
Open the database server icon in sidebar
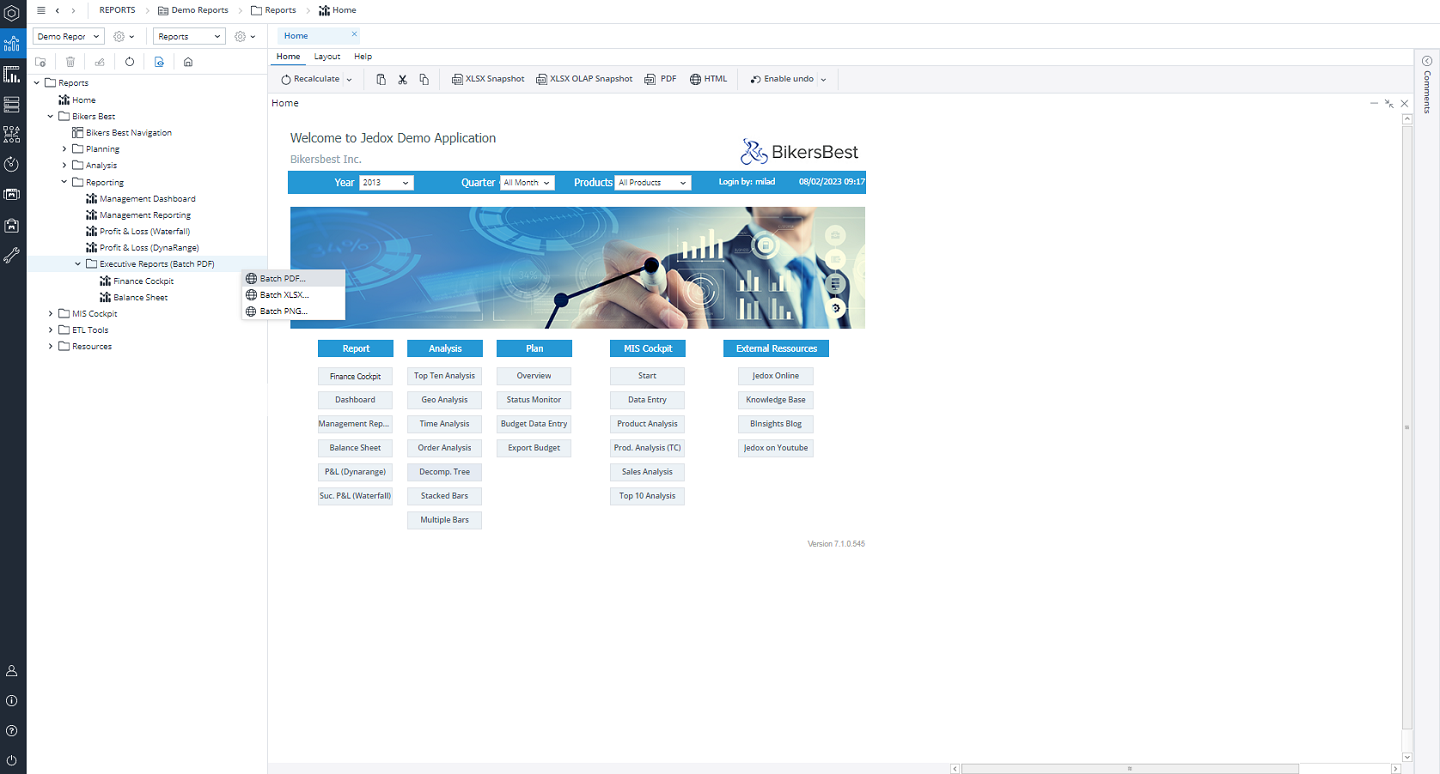(x=12, y=104)
